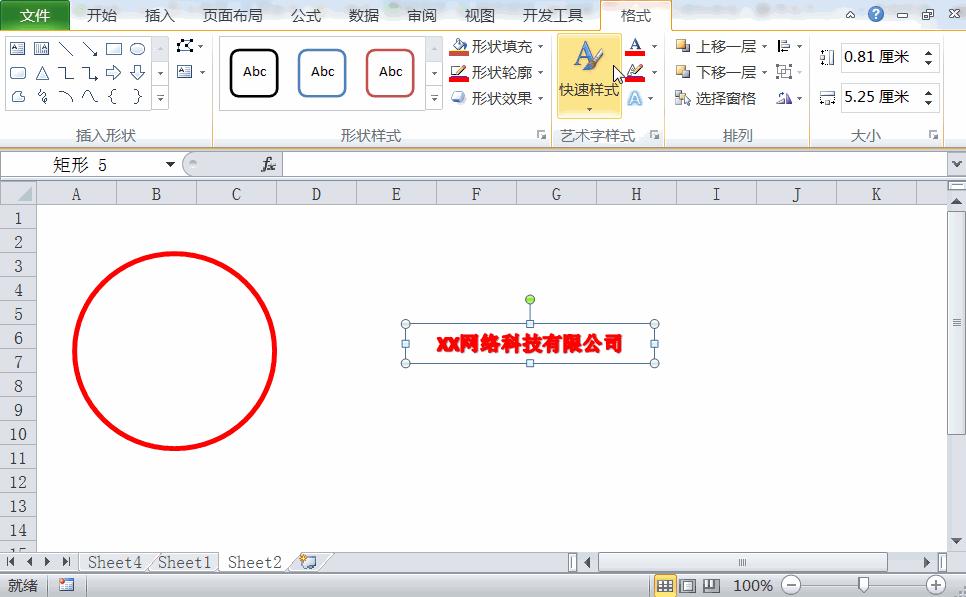Click the macro record icon in status bar
The height and width of the screenshot is (597, 966).
(66, 585)
